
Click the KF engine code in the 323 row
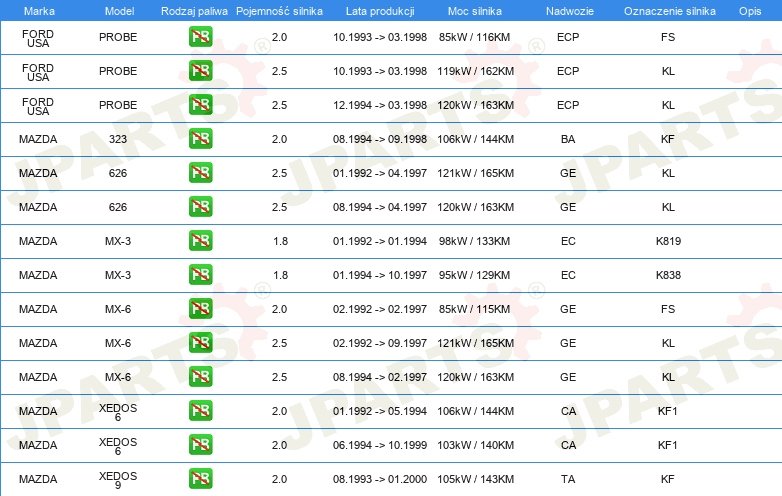(668, 139)
